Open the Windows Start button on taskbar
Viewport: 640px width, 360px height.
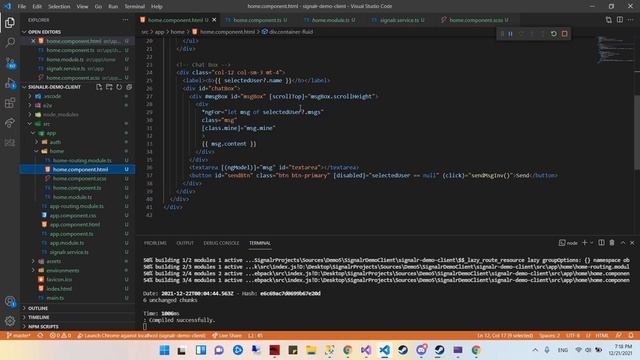pyautogui.click(x=164, y=350)
